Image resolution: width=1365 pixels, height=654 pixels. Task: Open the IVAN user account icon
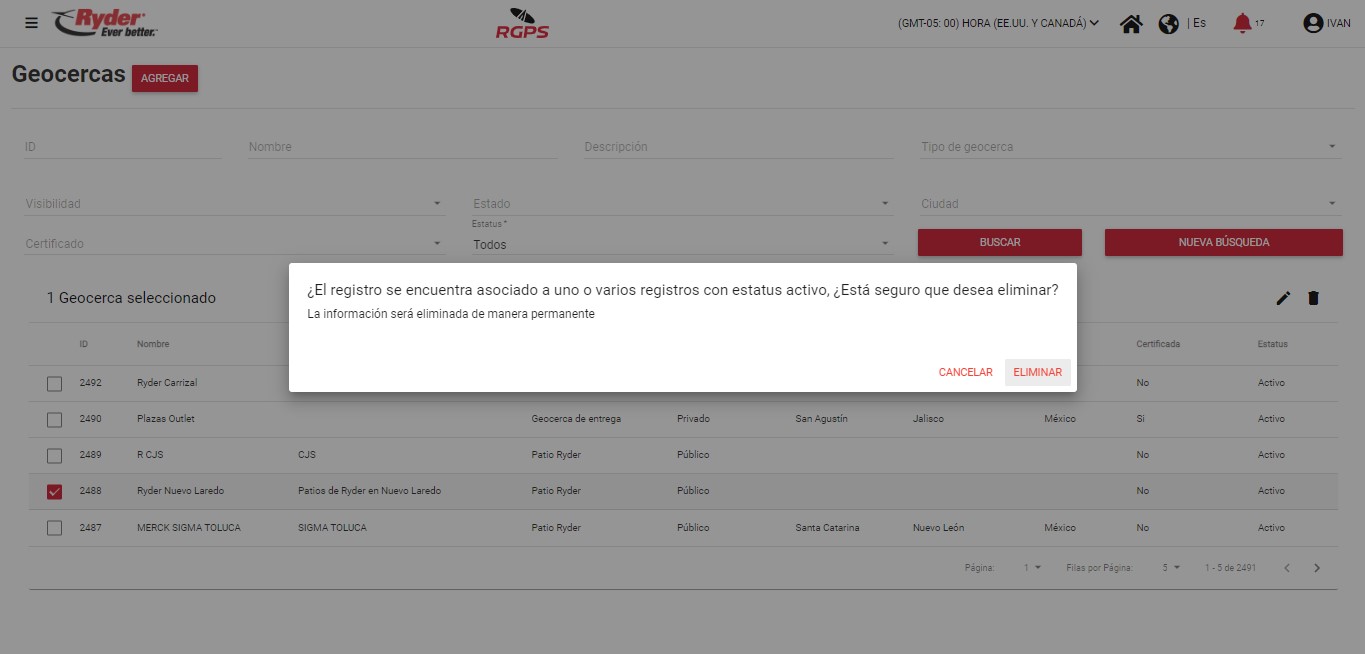[x=1313, y=23]
